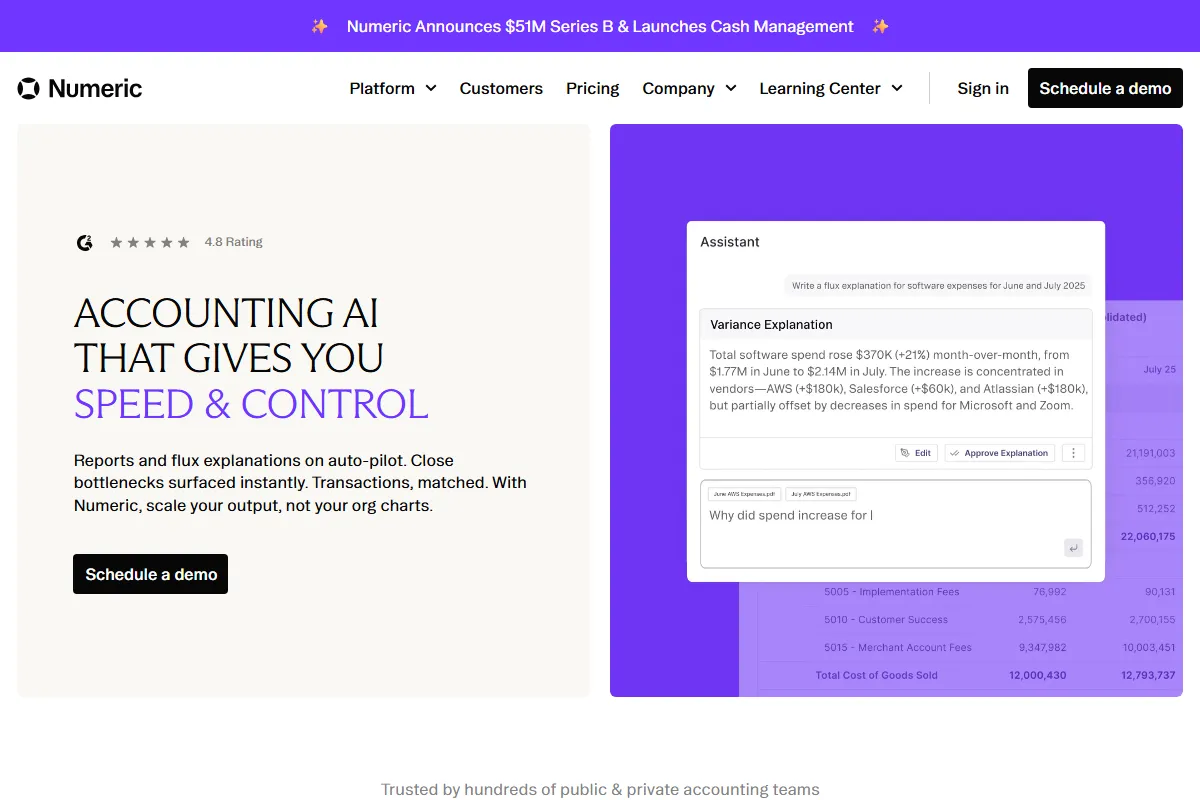
Task: Open the Series B announcement banner
Action: [x=600, y=26]
